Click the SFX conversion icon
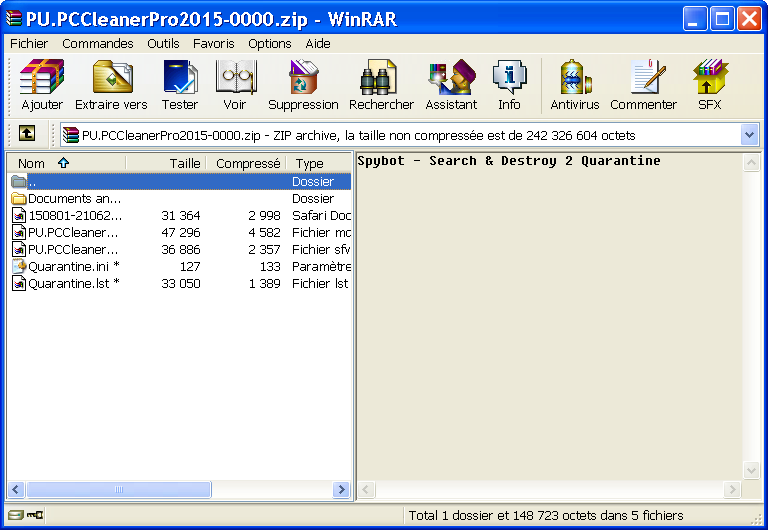768x530 pixels. [710, 77]
